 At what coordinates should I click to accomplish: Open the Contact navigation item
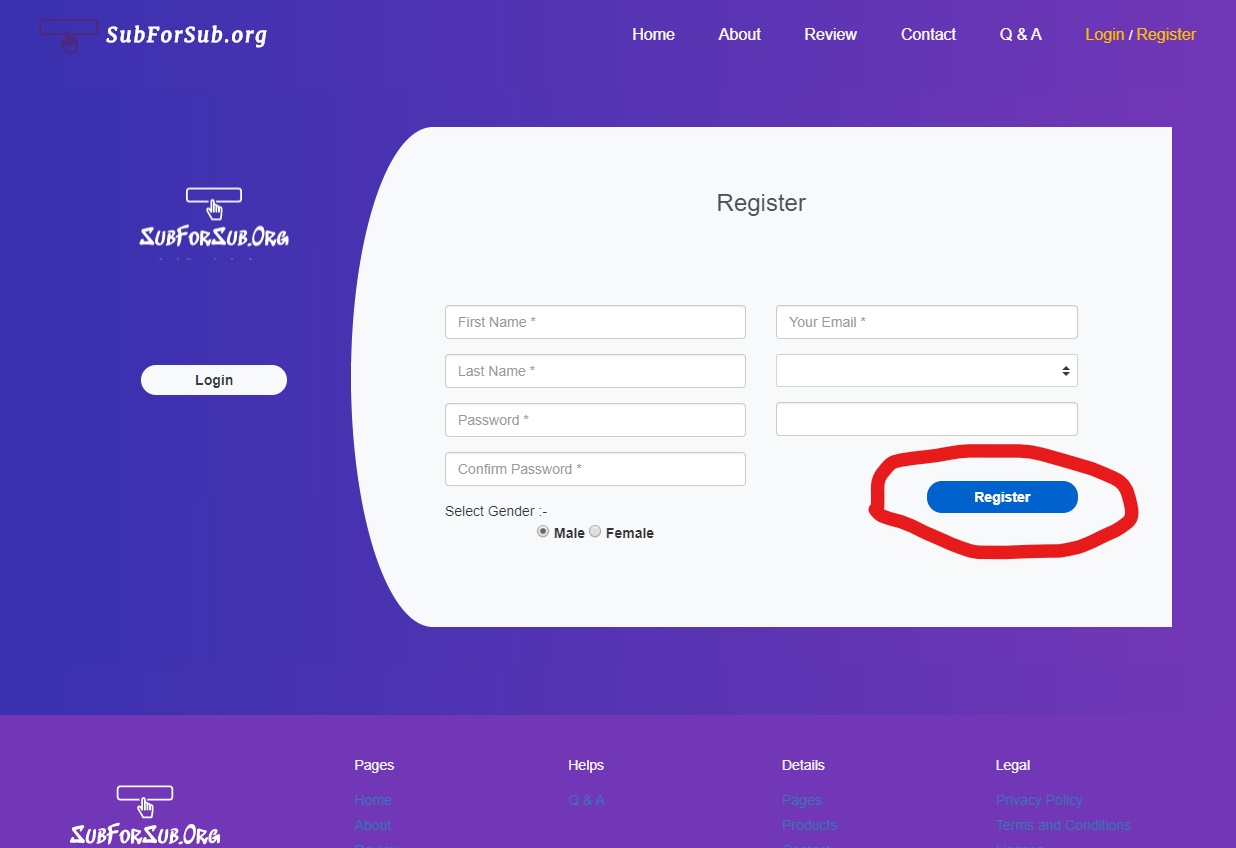click(x=928, y=35)
